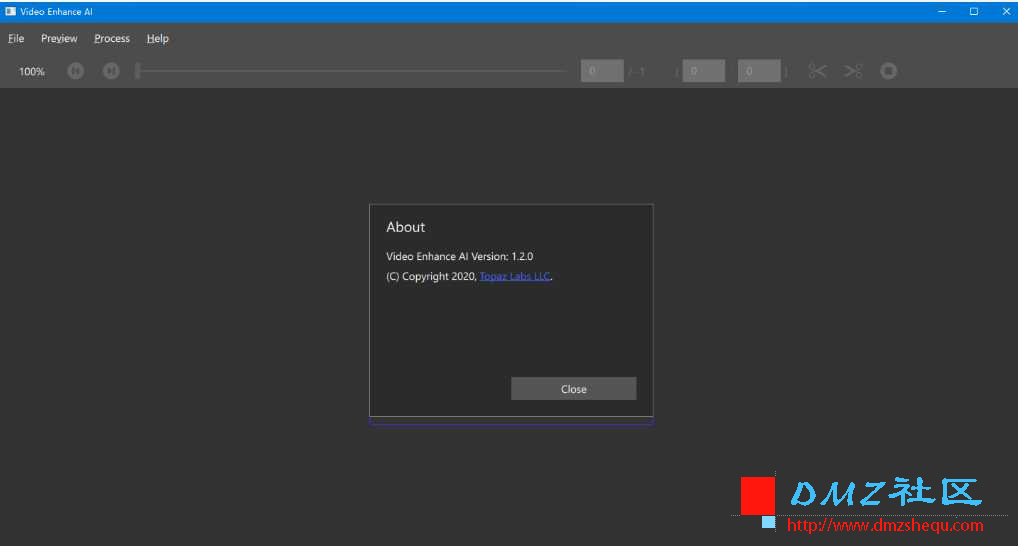Click the second scissors cut icon
This screenshot has height=546, width=1018.
(x=853, y=71)
